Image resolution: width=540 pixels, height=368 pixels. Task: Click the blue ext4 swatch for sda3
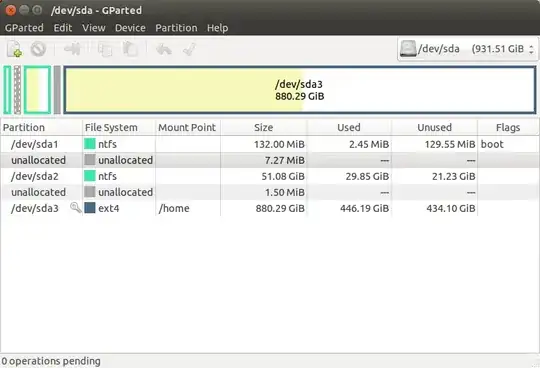90,208
